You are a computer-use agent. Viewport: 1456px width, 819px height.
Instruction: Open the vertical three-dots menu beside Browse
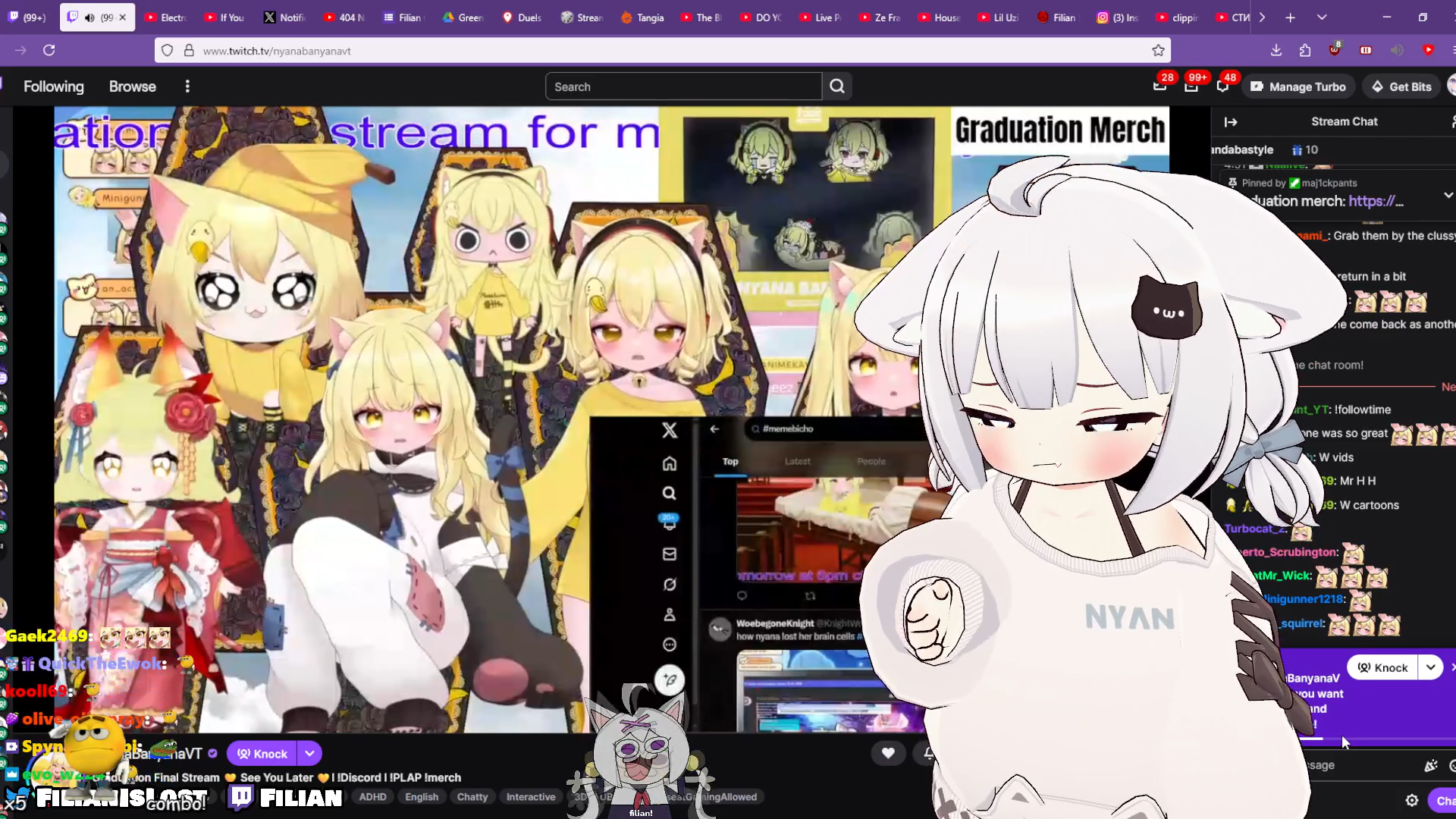click(187, 86)
